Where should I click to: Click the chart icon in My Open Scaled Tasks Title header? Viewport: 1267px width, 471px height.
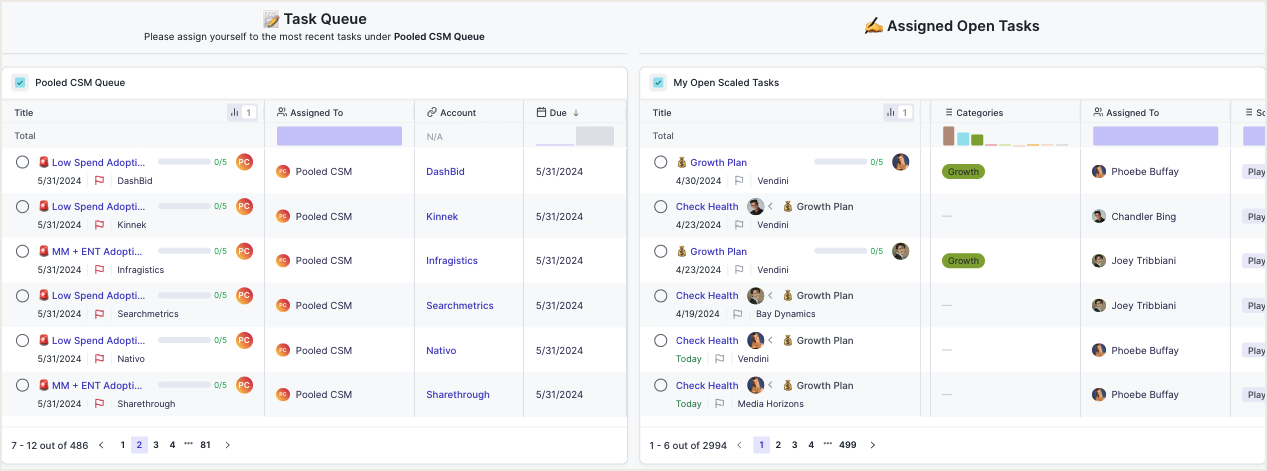pos(891,113)
